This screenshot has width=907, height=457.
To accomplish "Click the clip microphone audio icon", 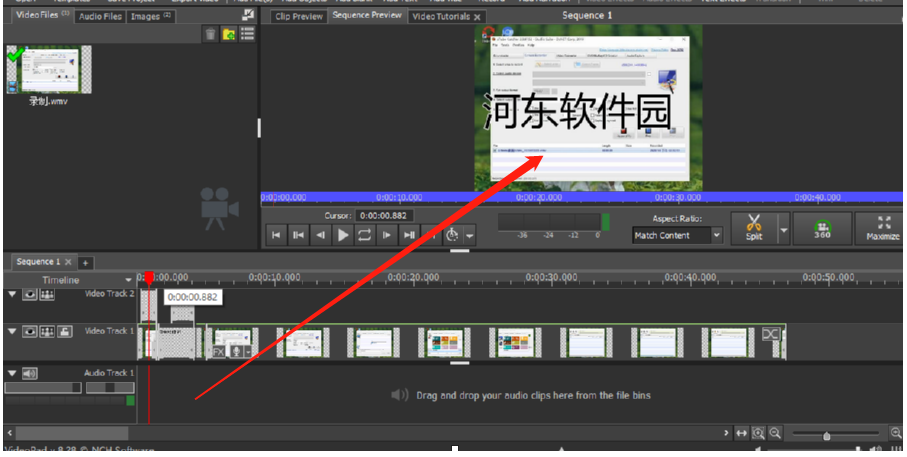I will click(237, 352).
